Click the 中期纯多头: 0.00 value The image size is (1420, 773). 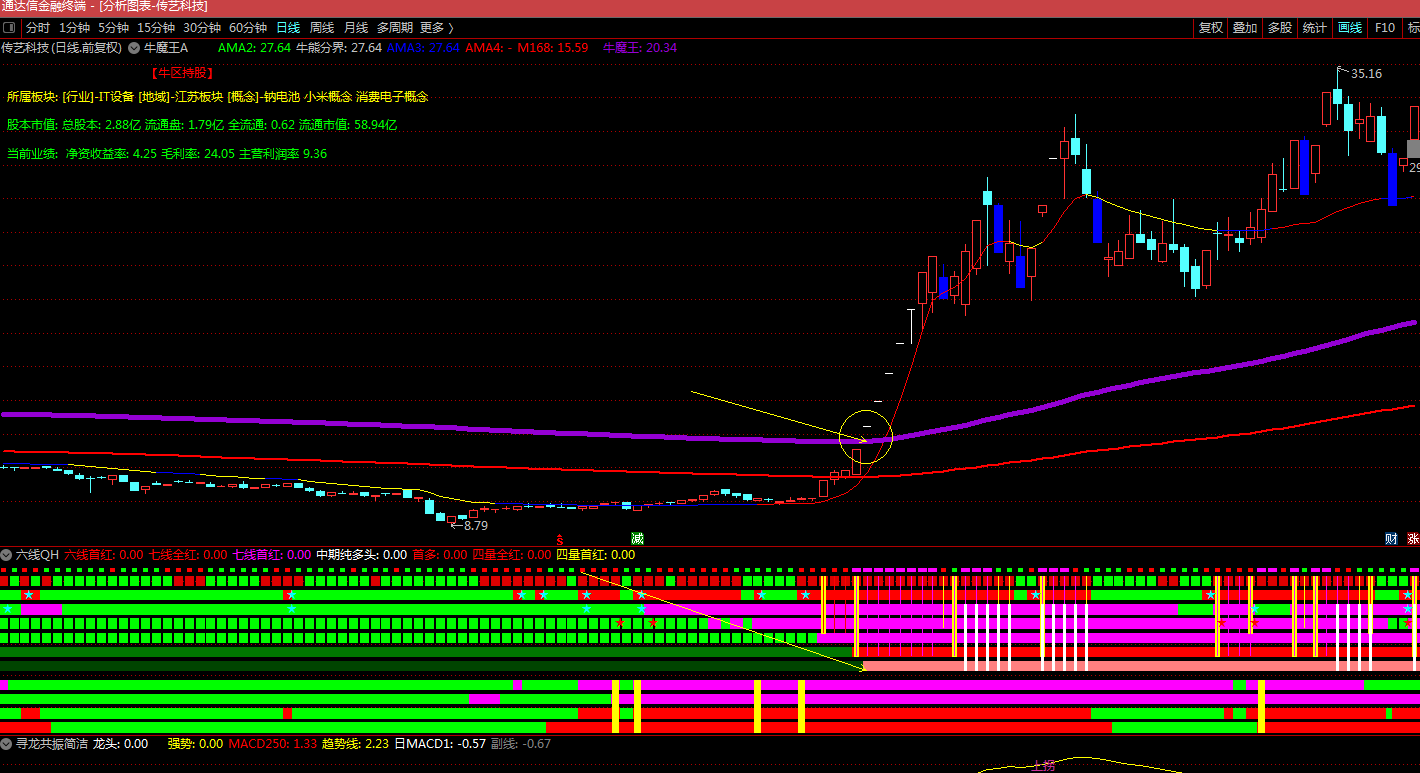(x=362, y=554)
